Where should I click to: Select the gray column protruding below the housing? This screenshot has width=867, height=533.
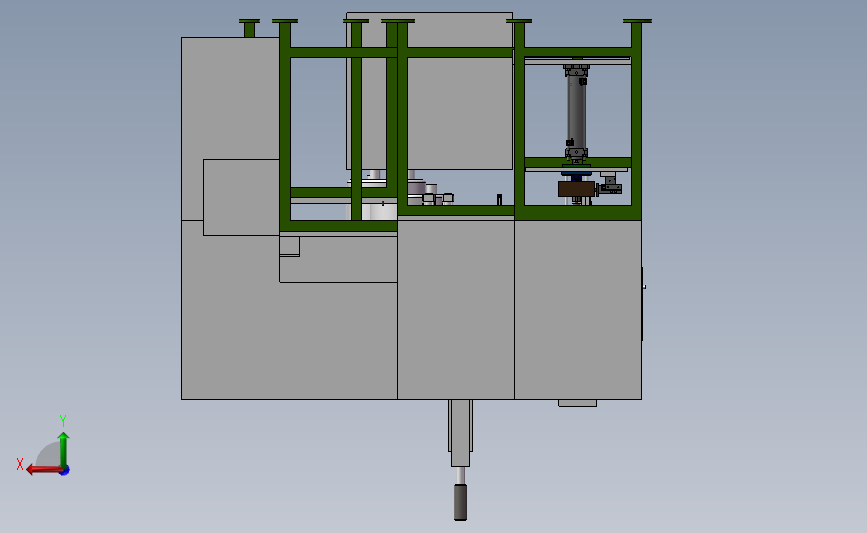point(460,433)
